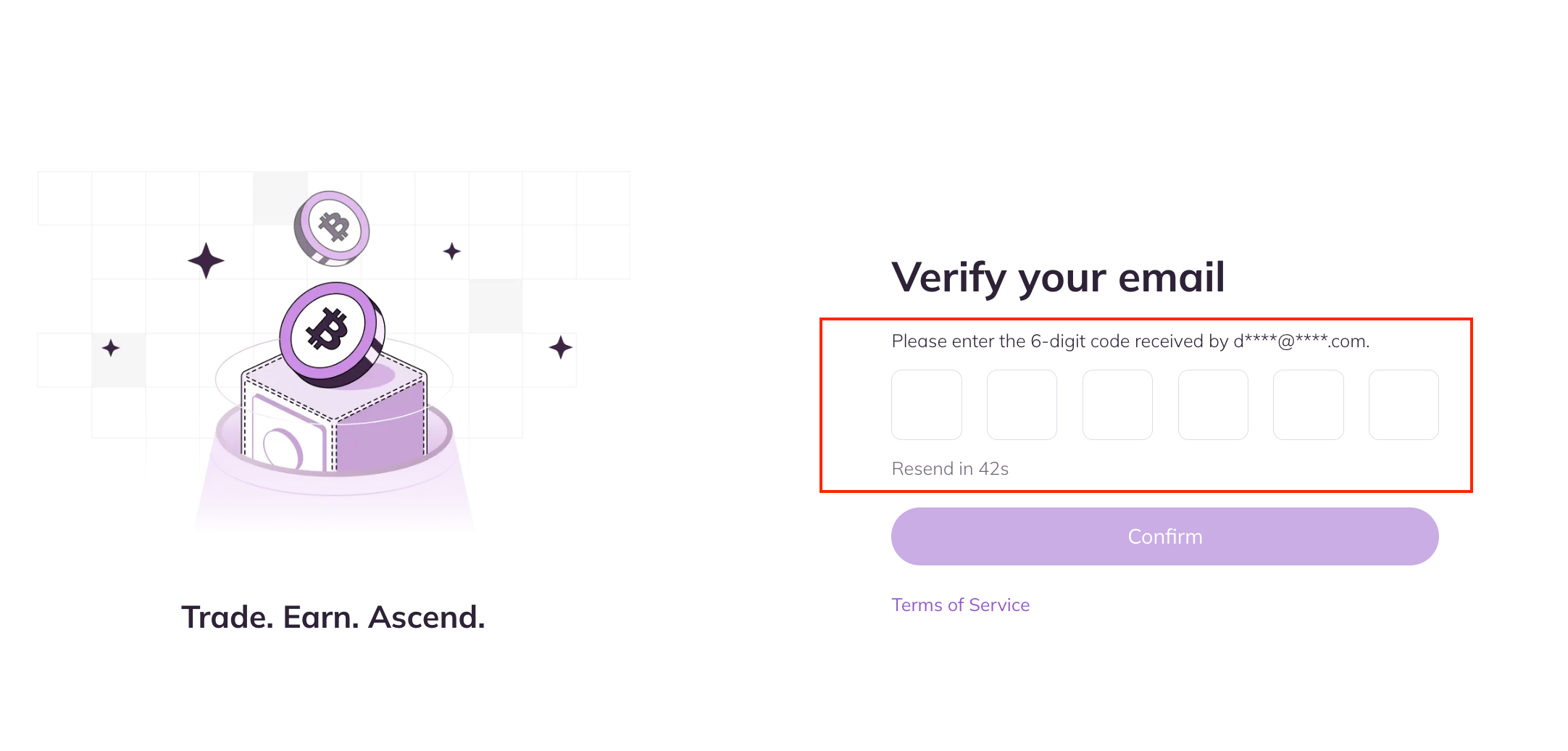Click the small star right of floating coin
Viewport: 1568px width, 751px height.
tap(451, 252)
